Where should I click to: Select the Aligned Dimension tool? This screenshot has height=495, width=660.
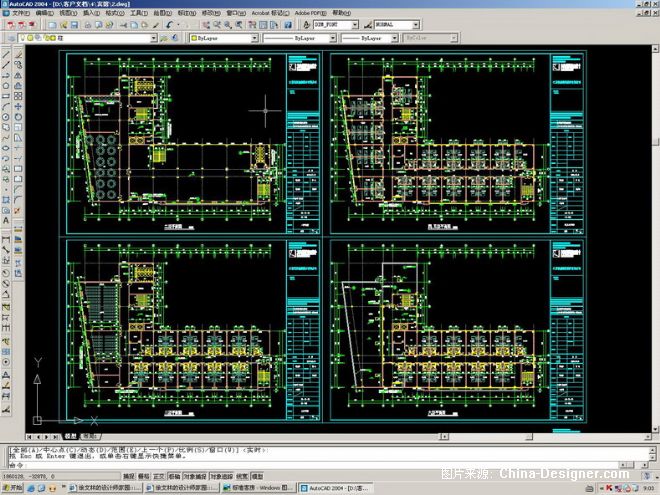6,250
